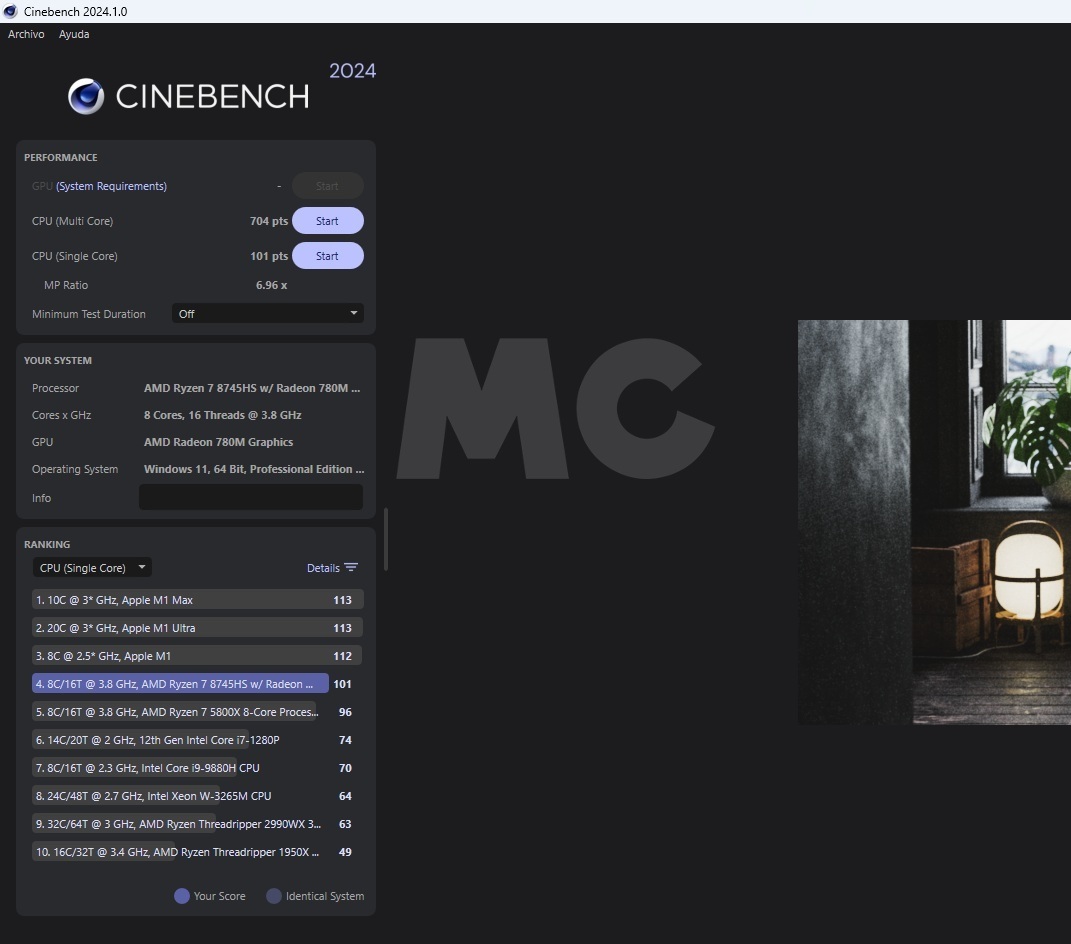Select the highlighted Ryzen 7 8745HS ranking row
This screenshot has height=944, width=1071.
[x=180, y=684]
